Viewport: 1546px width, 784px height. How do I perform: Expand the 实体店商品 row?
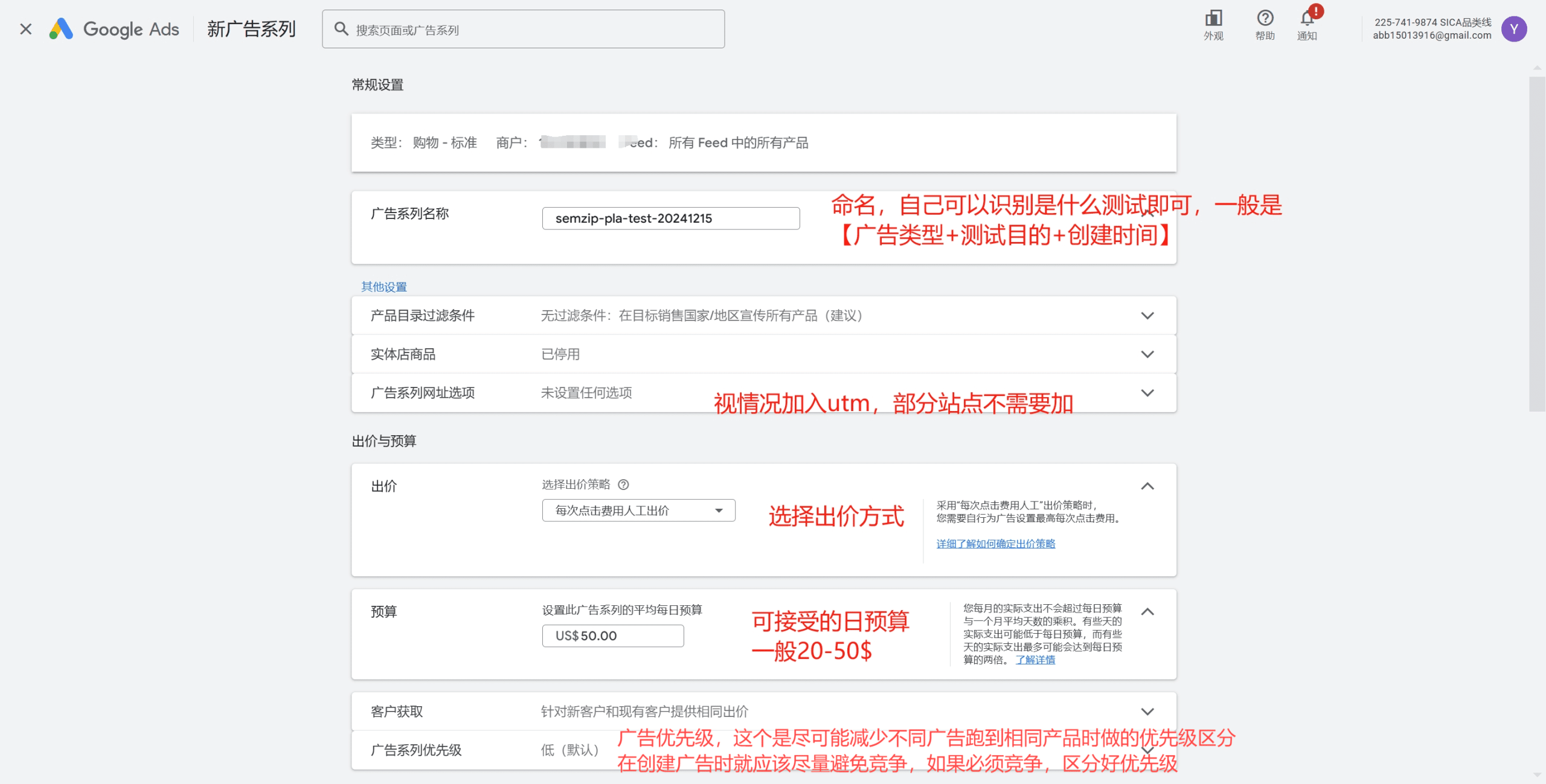[x=764, y=354]
